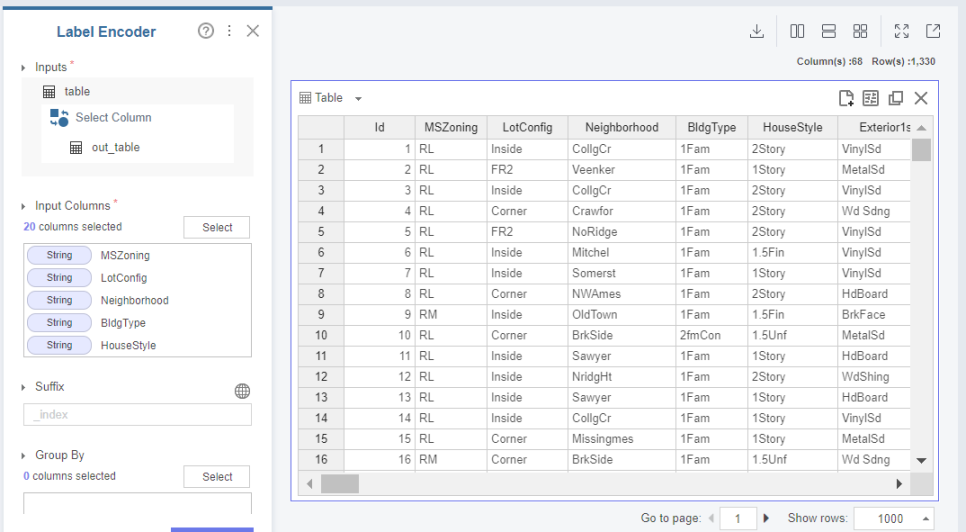This screenshot has height=532, width=966.
Task: Close the Table pane
Action: point(921,98)
